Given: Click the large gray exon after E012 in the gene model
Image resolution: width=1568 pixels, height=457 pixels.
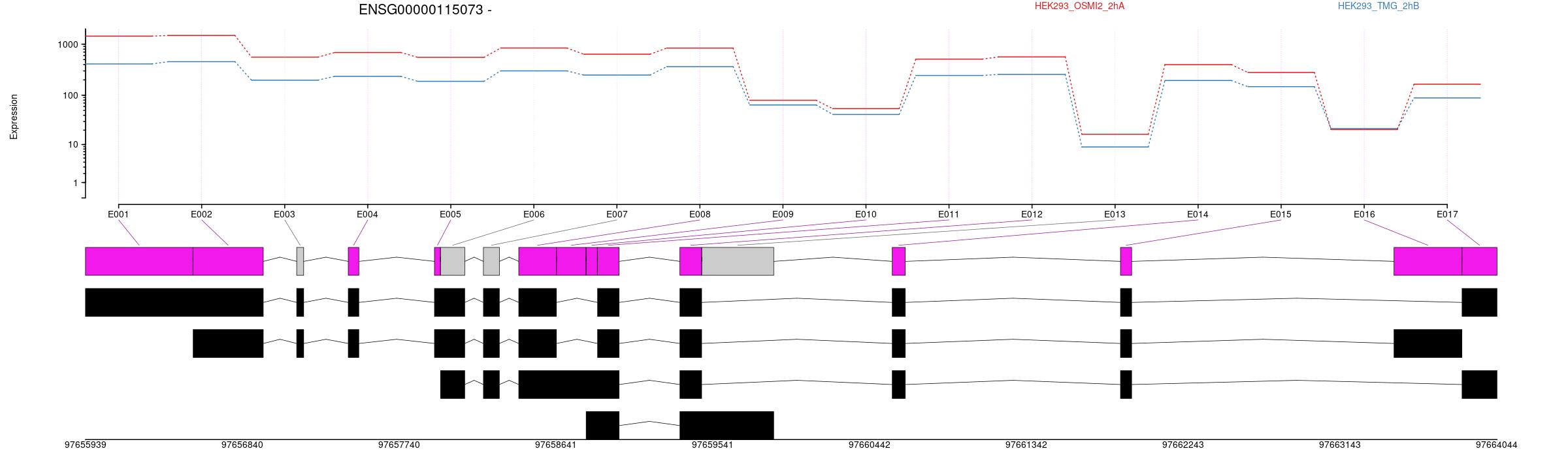Looking at the screenshot, I should (738, 261).
